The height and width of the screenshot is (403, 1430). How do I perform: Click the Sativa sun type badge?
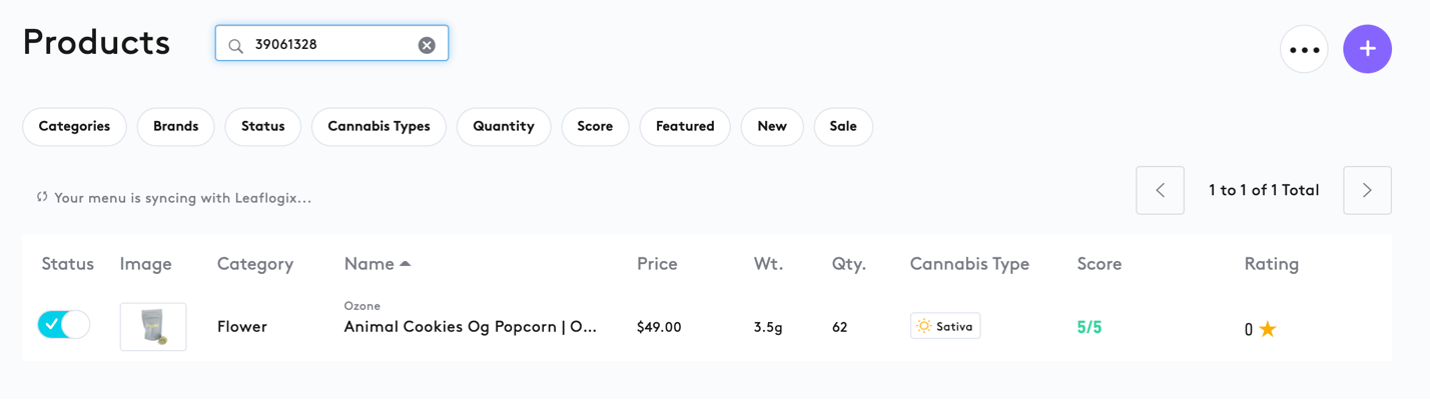[x=945, y=326]
